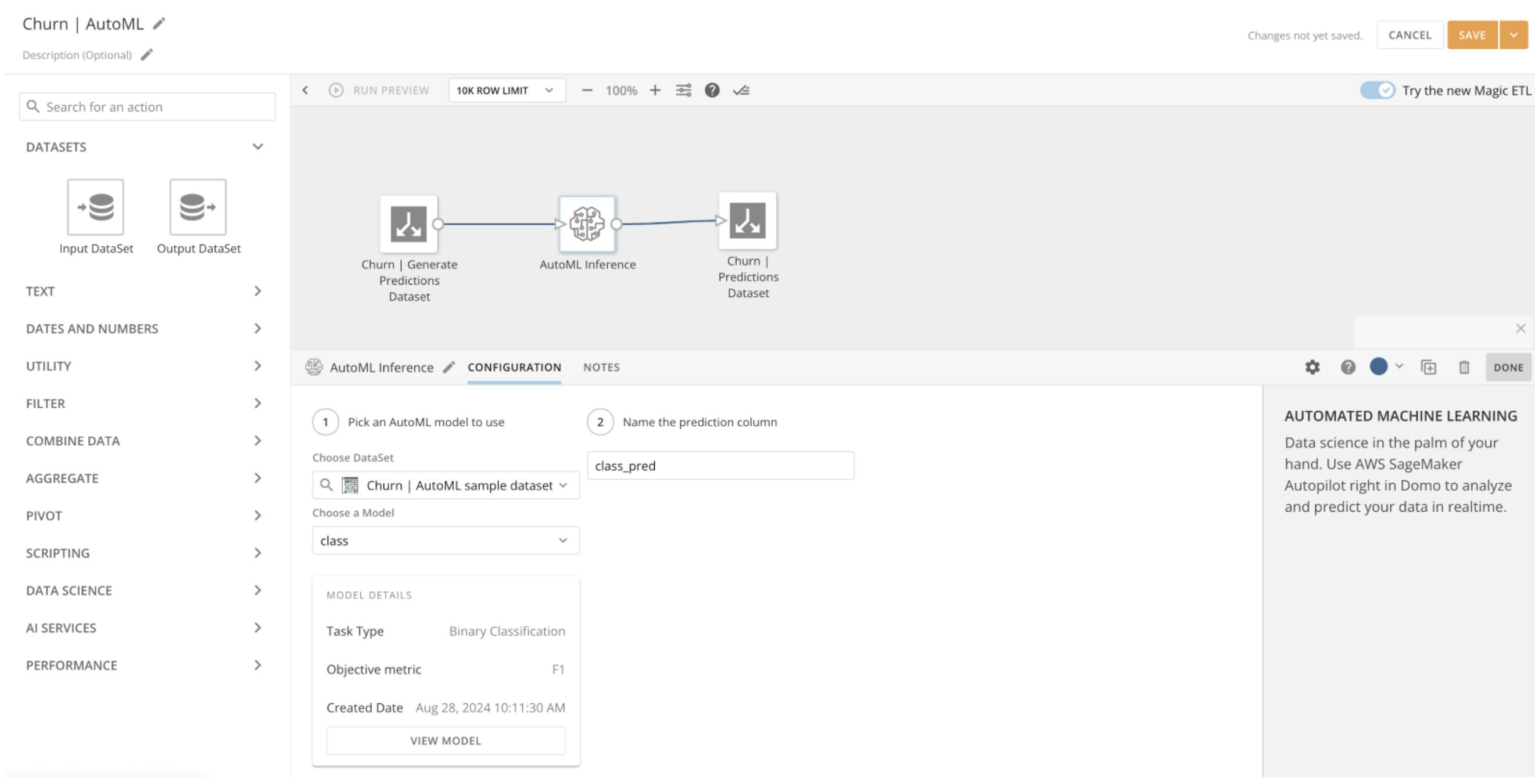Toggle the Try the new Magic ETL switch

tap(1377, 91)
